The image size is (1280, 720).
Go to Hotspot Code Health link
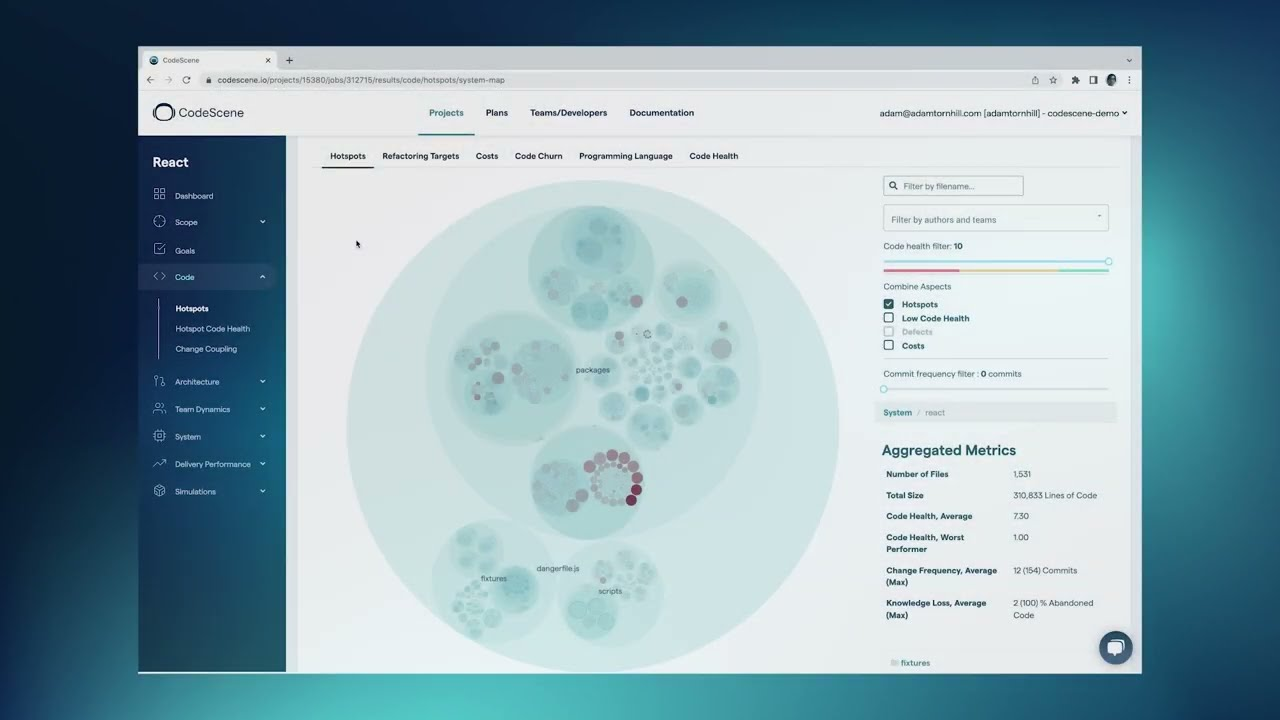pyautogui.click(x=213, y=328)
